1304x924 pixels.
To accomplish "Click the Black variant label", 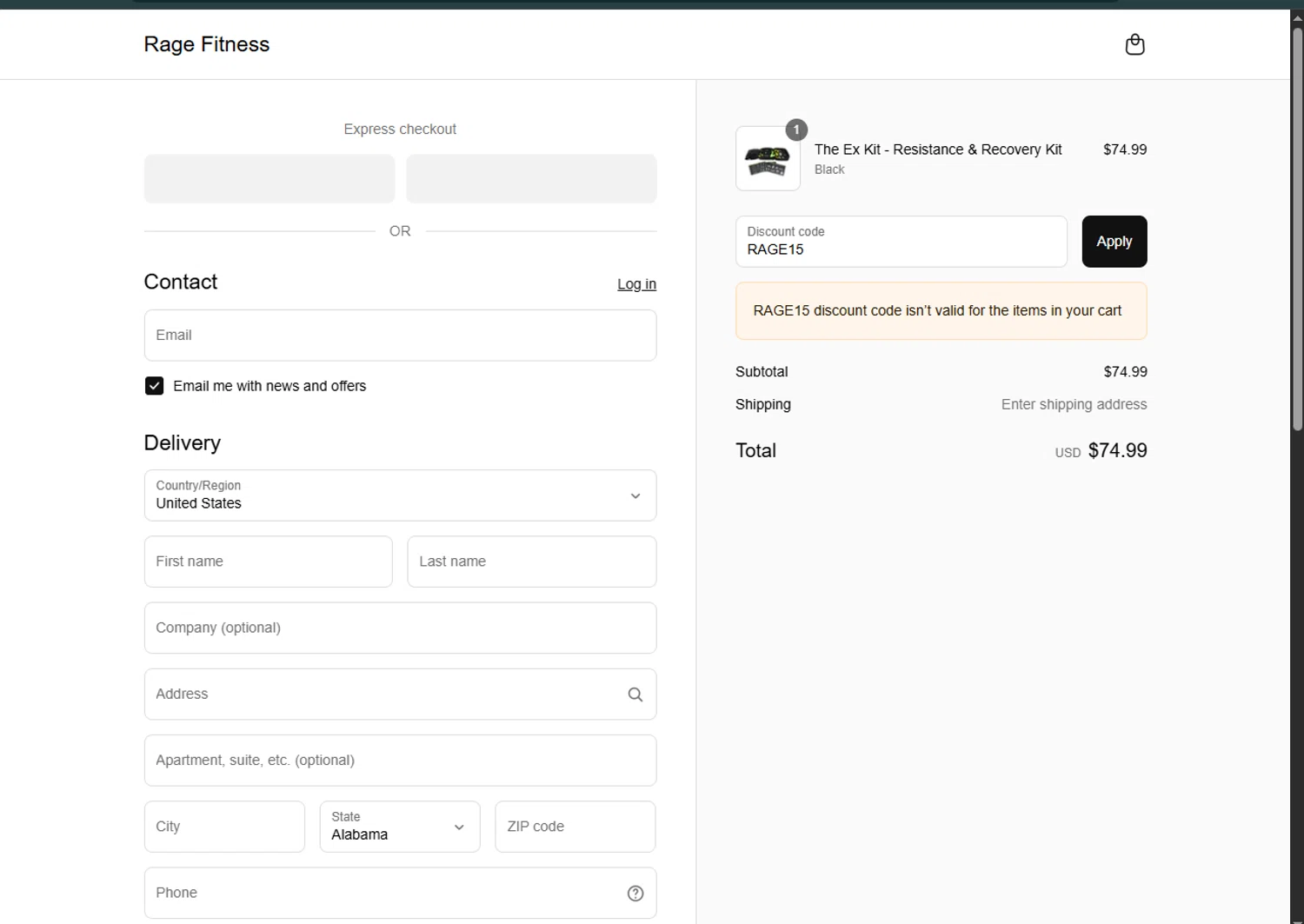I will (x=829, y=170).
